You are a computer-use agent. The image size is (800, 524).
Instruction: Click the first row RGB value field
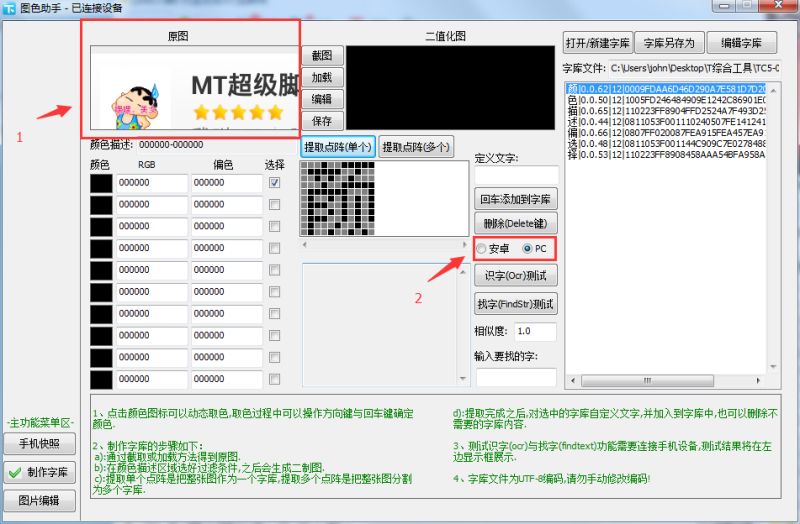152,183
